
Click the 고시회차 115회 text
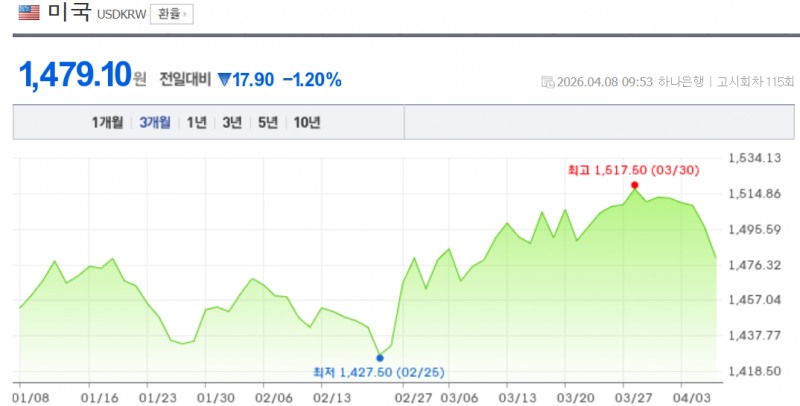754,82
